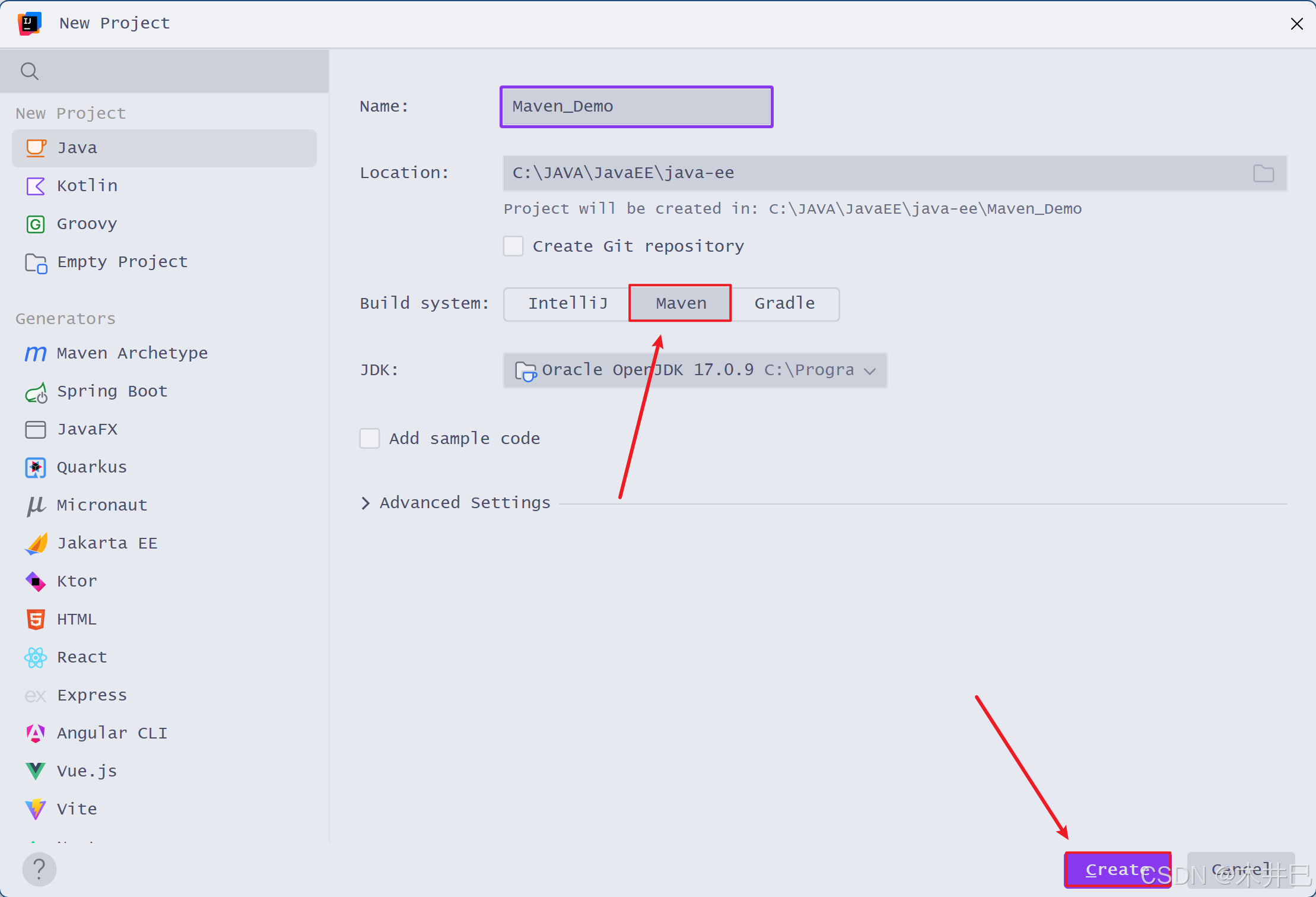Click the Groovy icon in sidebar

coord(36,224)
